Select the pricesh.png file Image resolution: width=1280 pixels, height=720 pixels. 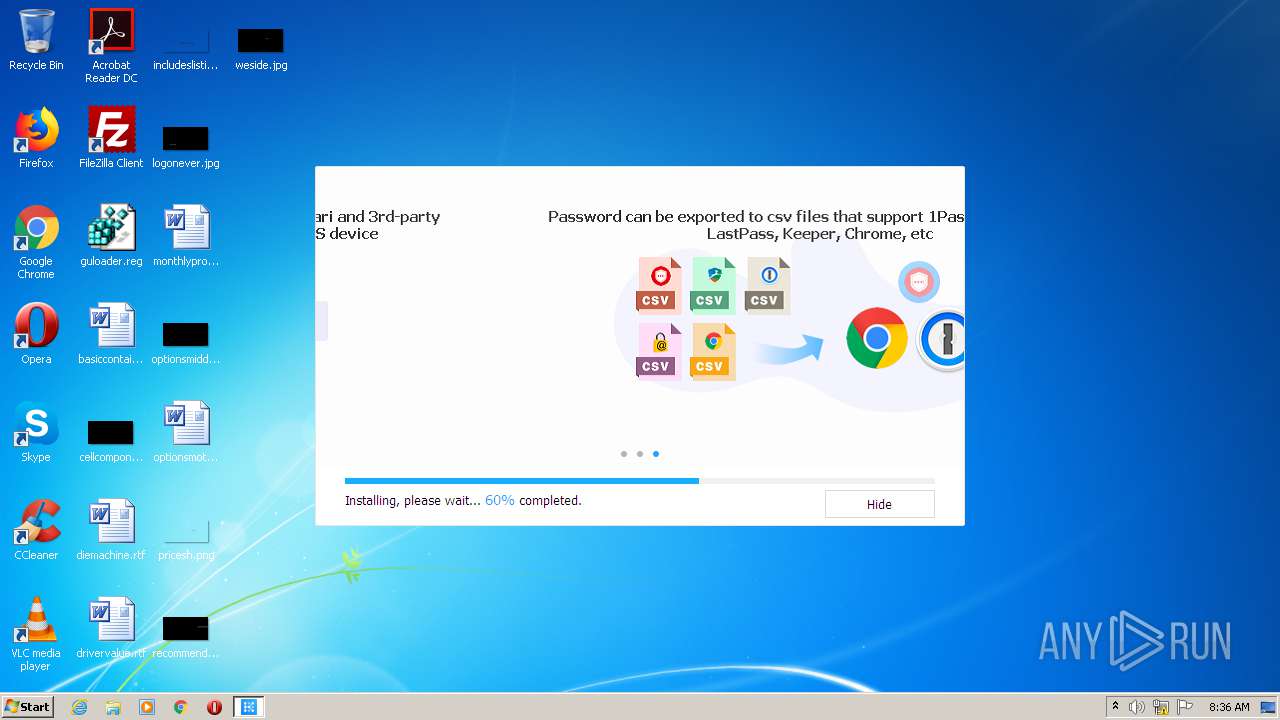(186, 538)
